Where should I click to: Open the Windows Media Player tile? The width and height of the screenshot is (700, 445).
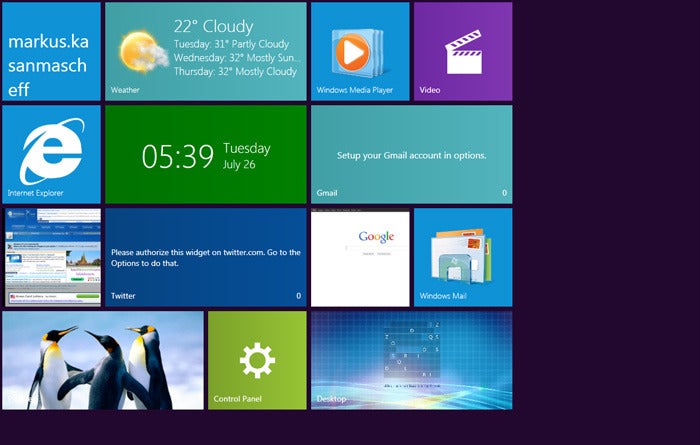(359, 50)
